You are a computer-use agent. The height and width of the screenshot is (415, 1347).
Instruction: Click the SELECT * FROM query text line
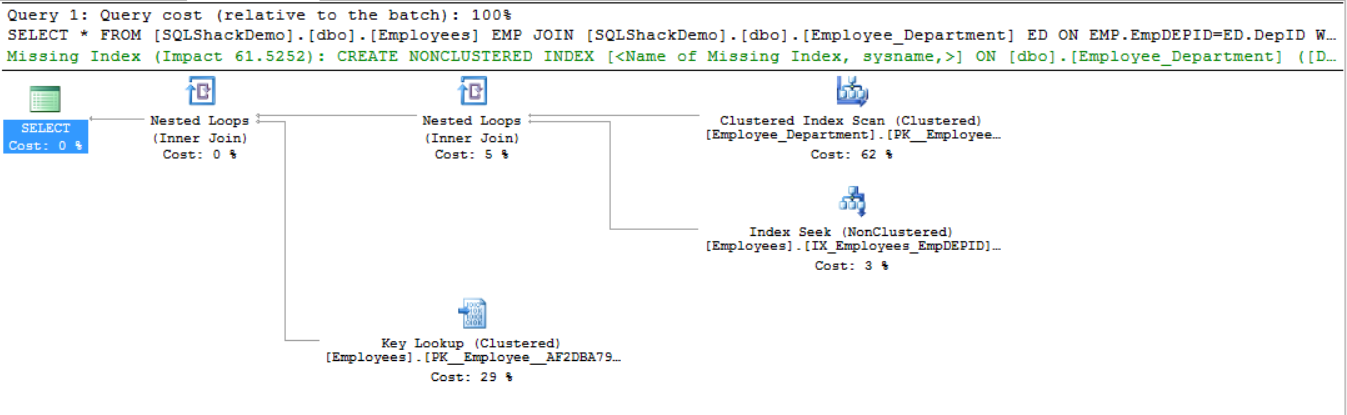pyautogui.click(x=673, y=35)
